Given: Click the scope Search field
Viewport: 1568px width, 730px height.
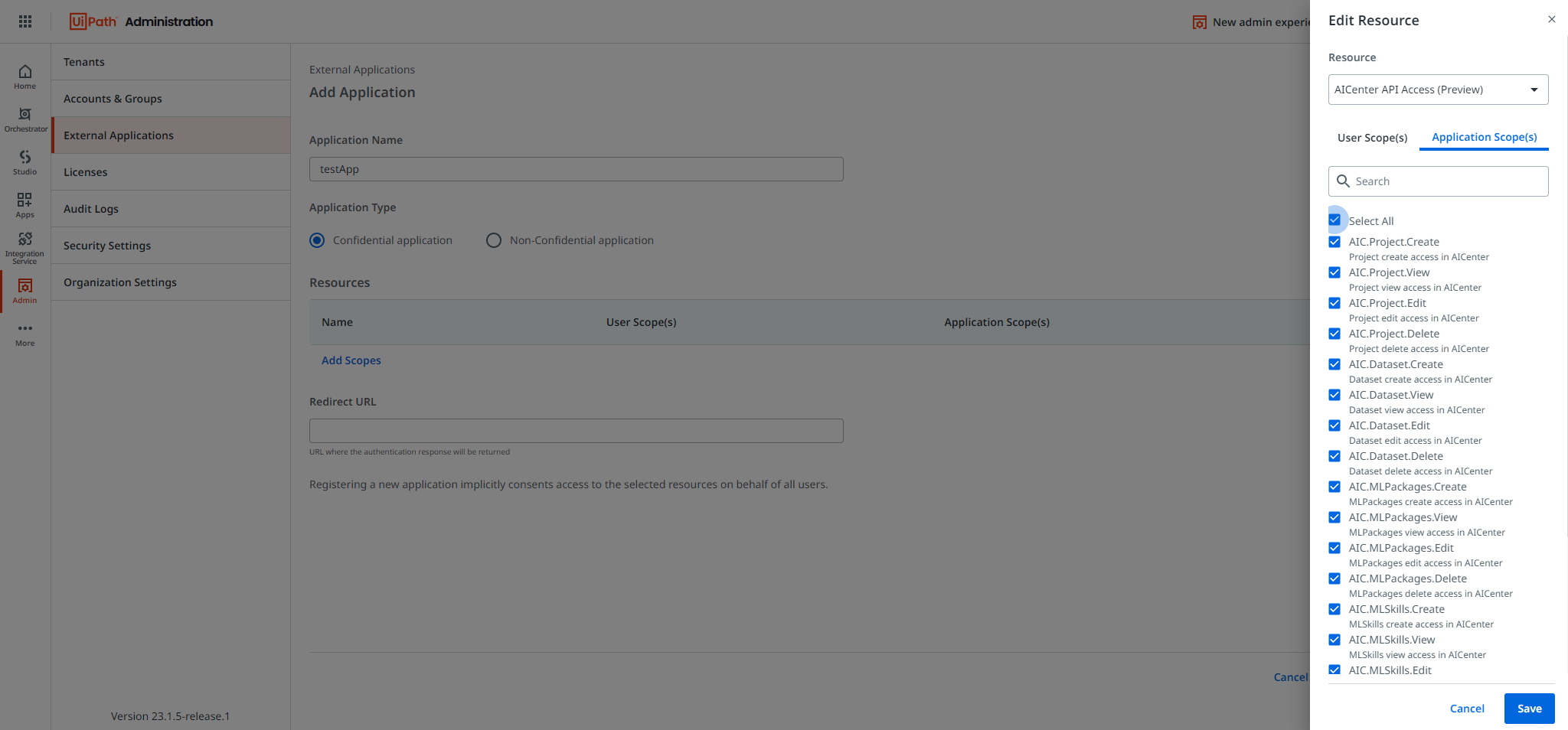Looking at the screenshot, I should tap(1438, 181).
